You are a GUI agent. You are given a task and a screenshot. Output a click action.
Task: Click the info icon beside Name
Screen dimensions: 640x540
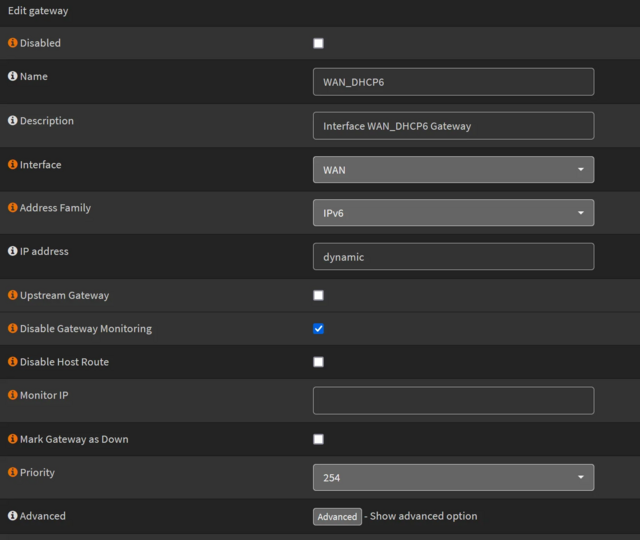tap(13, 76)
